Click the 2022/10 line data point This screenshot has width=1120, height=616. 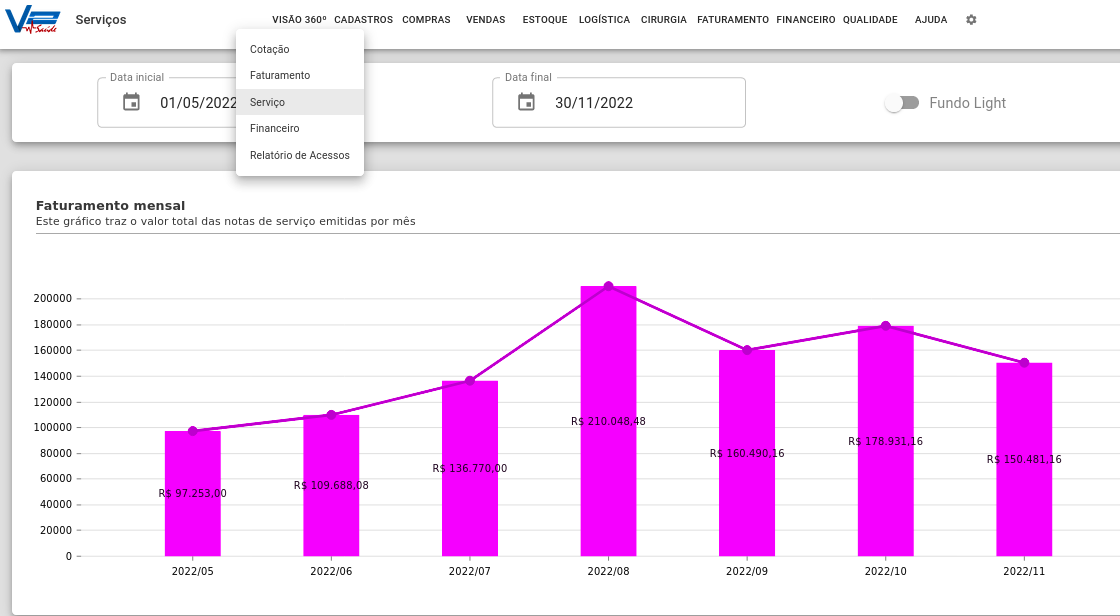pyautogui.click(x=886, y=326)
